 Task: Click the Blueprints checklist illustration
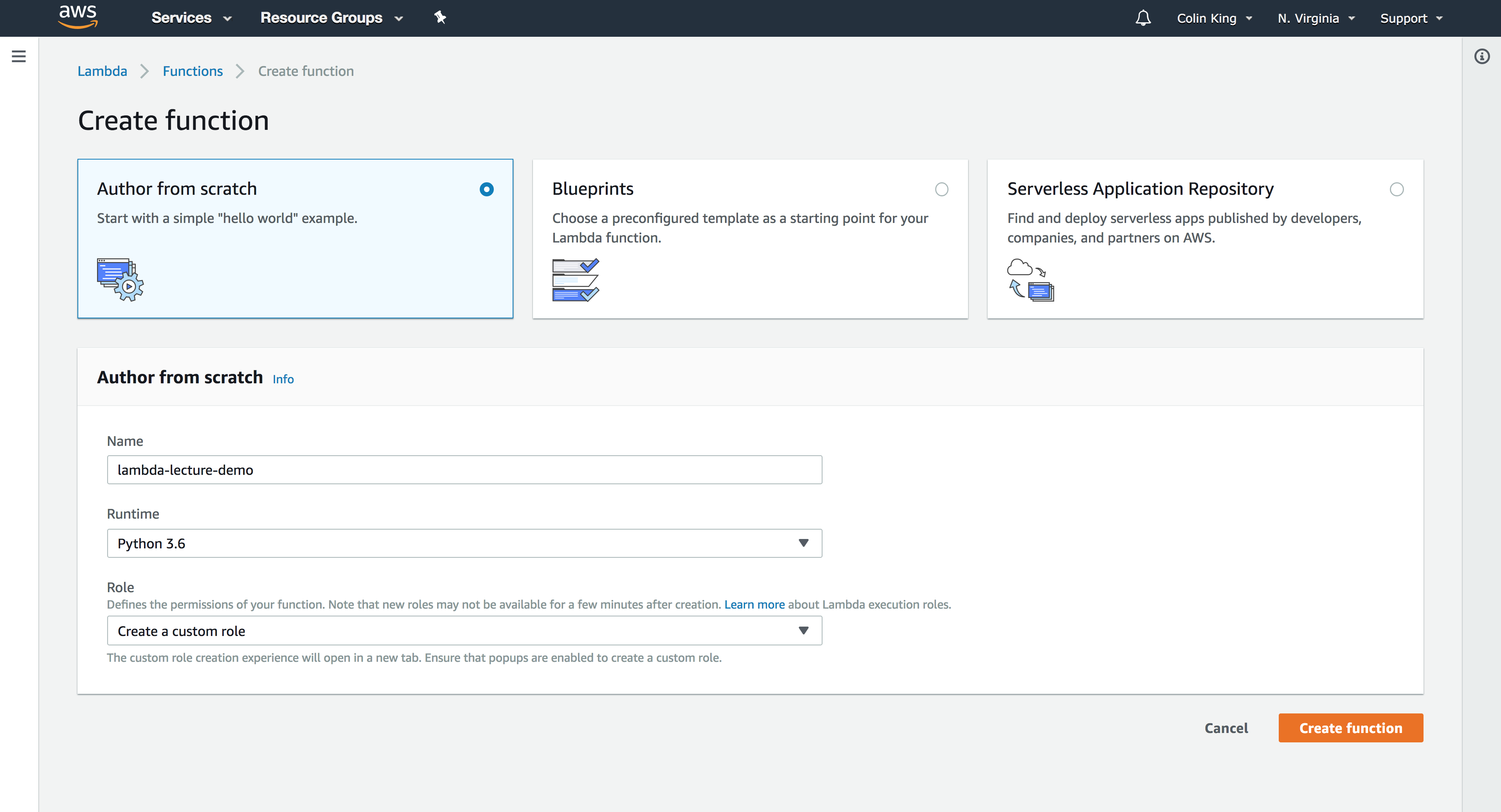(x=575, y=280)
